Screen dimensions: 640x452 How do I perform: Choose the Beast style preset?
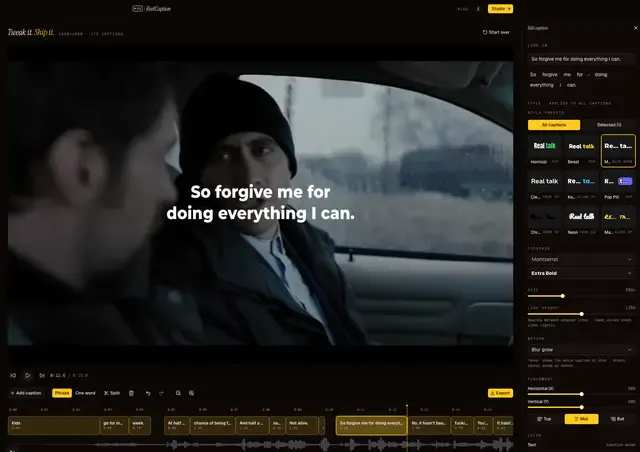pos(581,150)
